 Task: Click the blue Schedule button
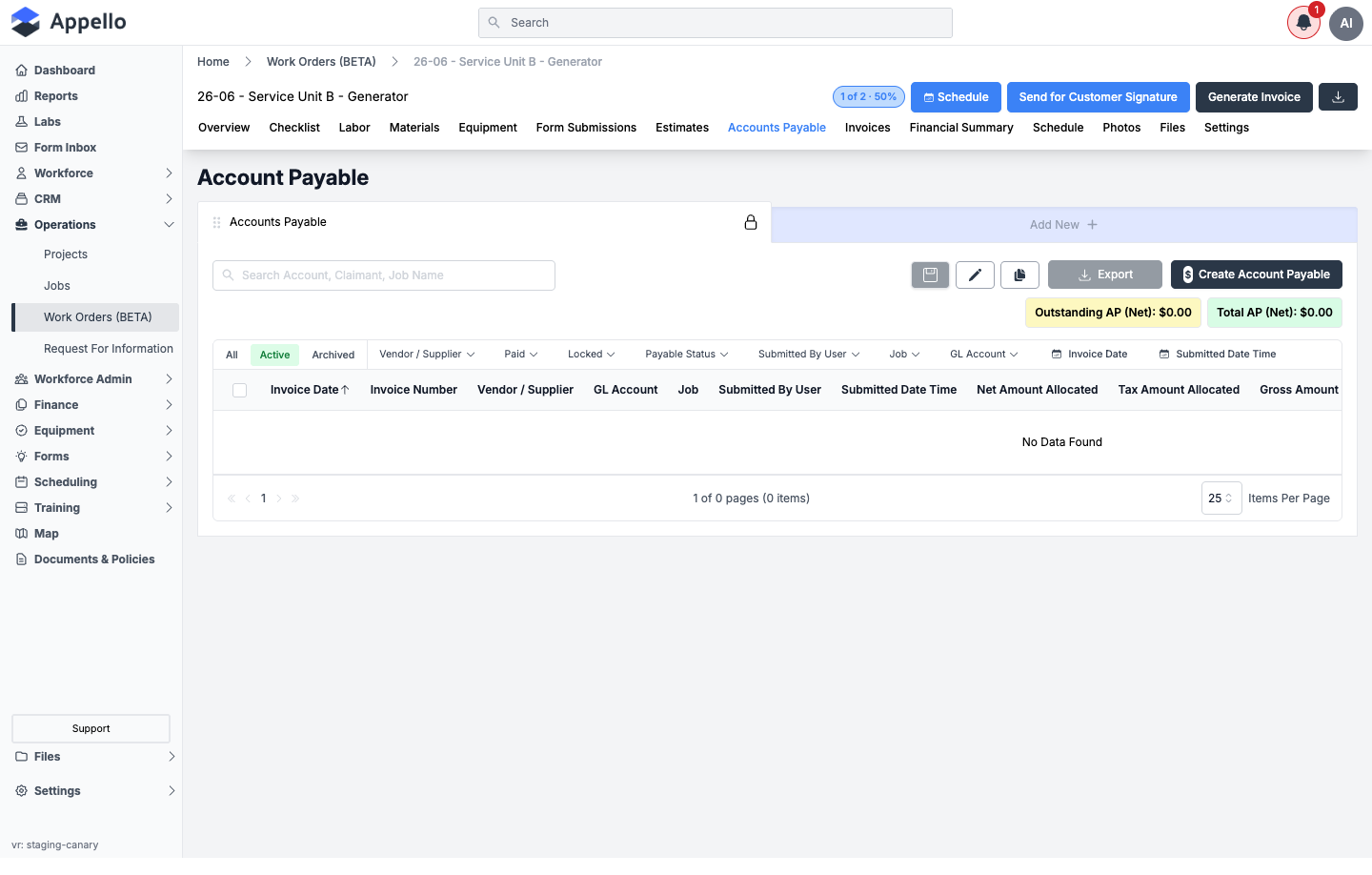(956, 97)
